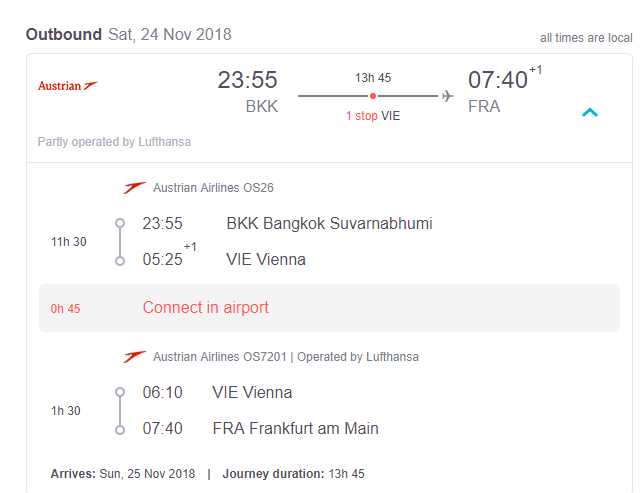Click the Austrian airline logo in header
The image size is (640, 493).
[x=67, y=86]
